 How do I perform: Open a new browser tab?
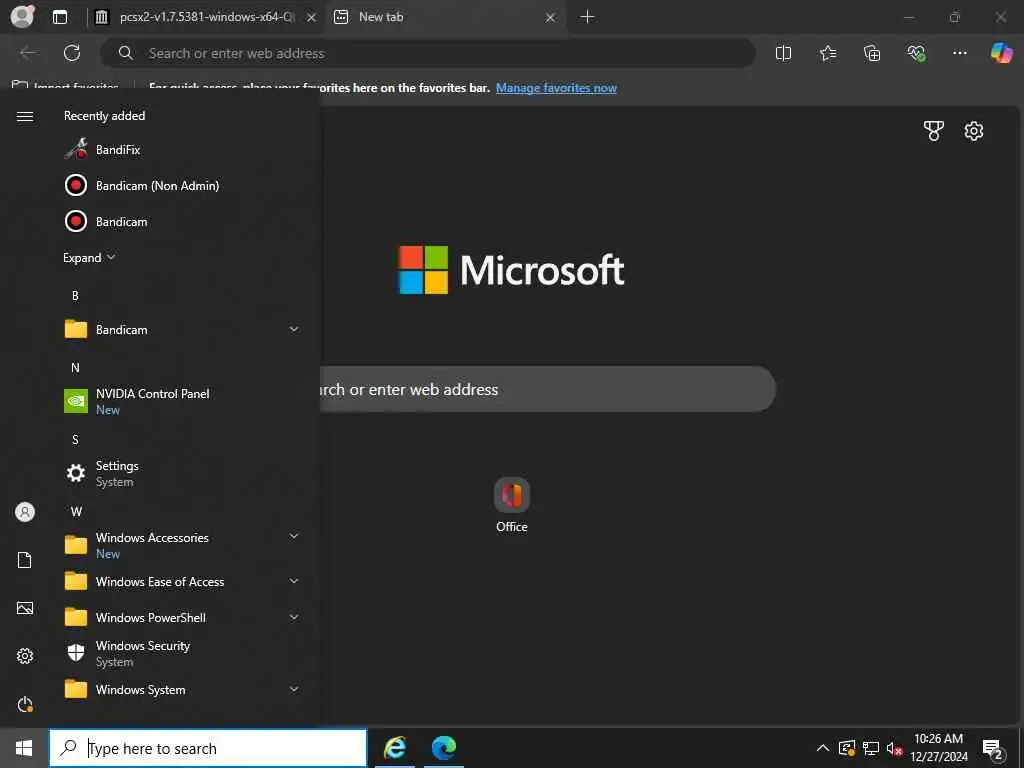pos(587,17)
